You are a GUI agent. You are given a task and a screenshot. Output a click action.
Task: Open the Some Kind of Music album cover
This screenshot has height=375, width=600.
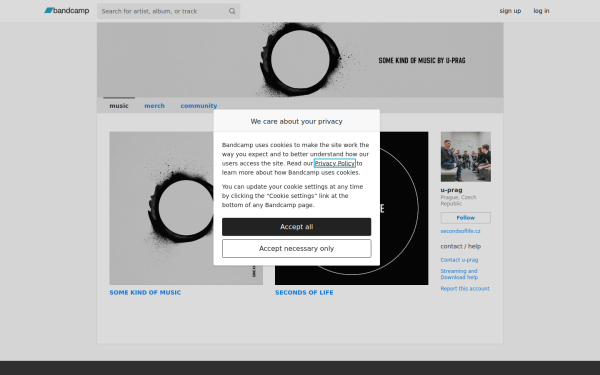tap(186, 208)
